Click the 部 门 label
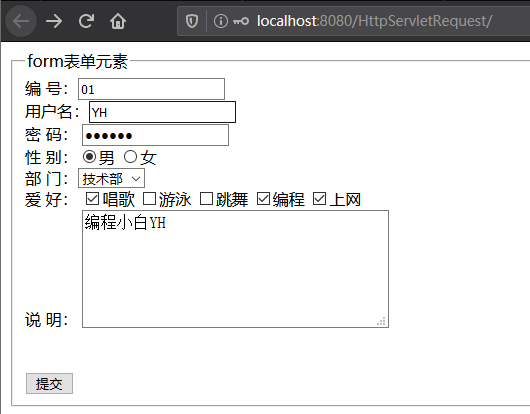Screen dimensions: 530x414 tap(46, 178)
